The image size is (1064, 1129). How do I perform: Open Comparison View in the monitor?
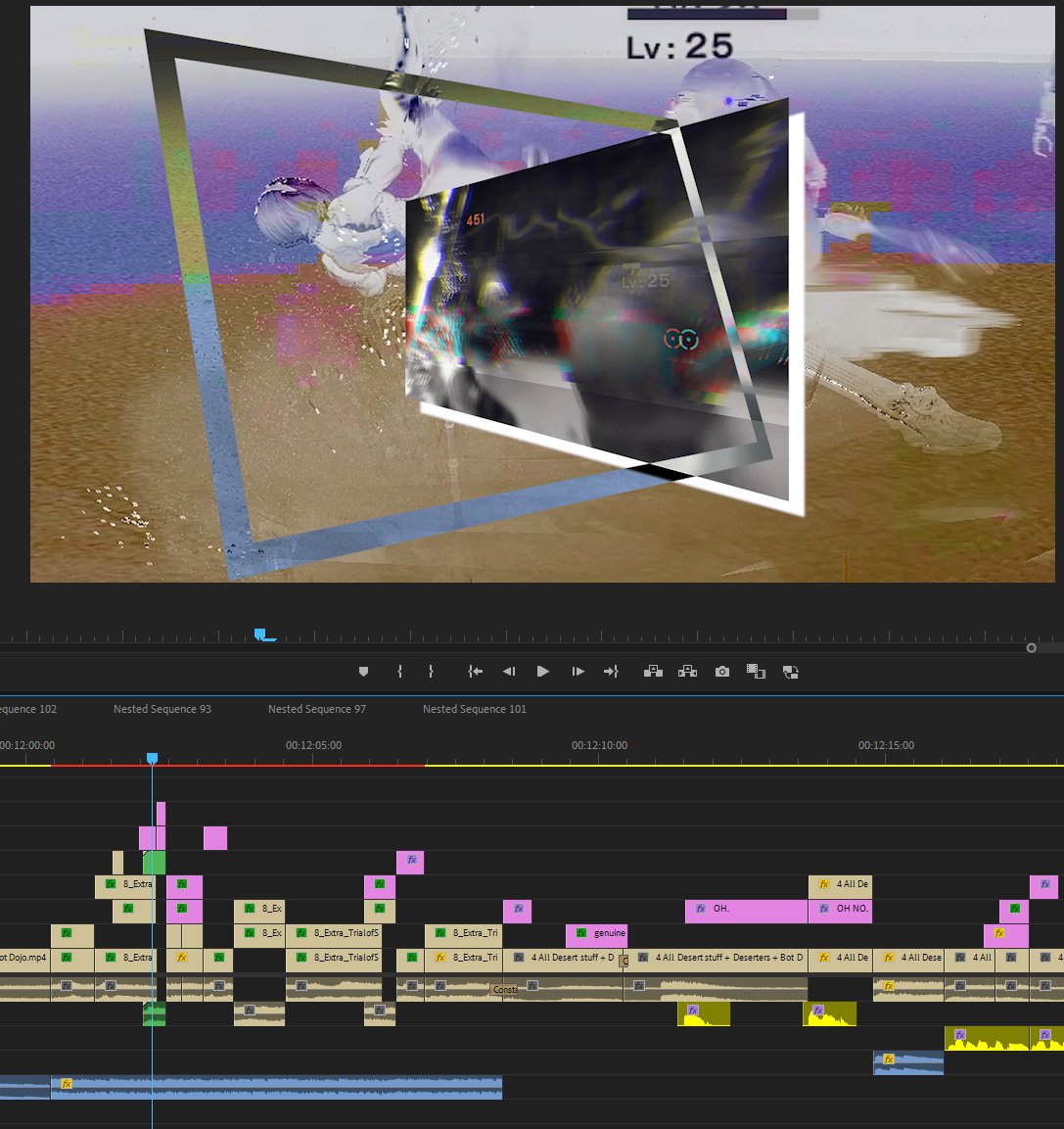pos(756,671)
